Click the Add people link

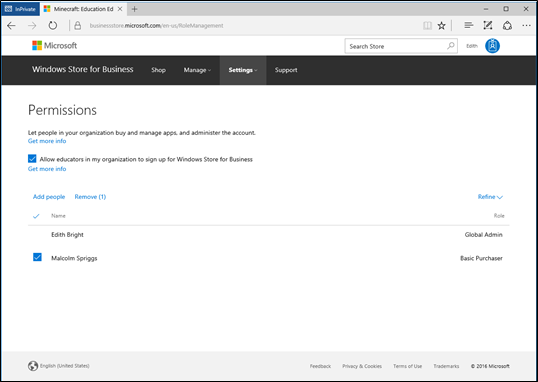49,197
